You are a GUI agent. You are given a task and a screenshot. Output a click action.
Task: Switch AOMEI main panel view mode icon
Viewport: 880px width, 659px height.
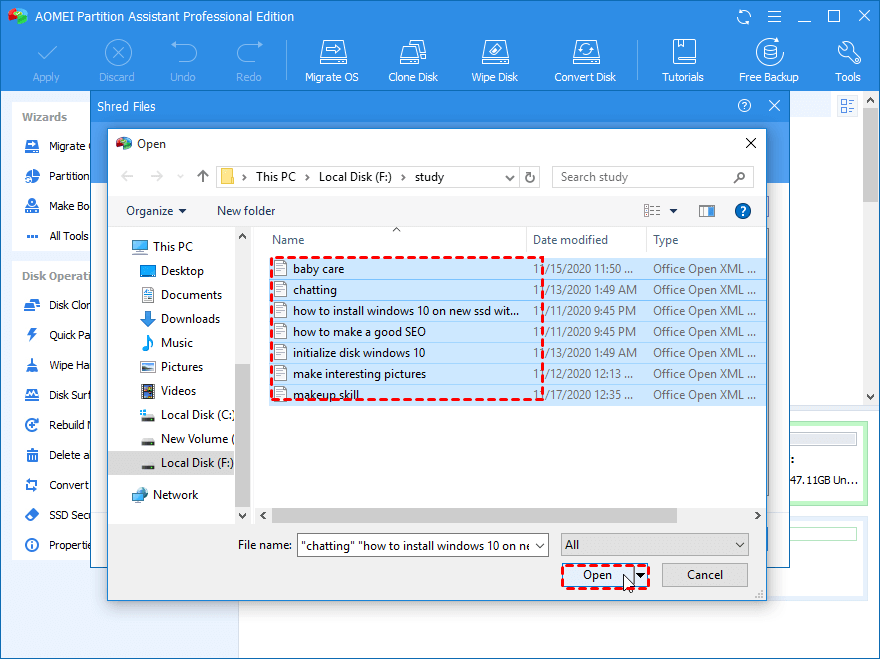847,106
